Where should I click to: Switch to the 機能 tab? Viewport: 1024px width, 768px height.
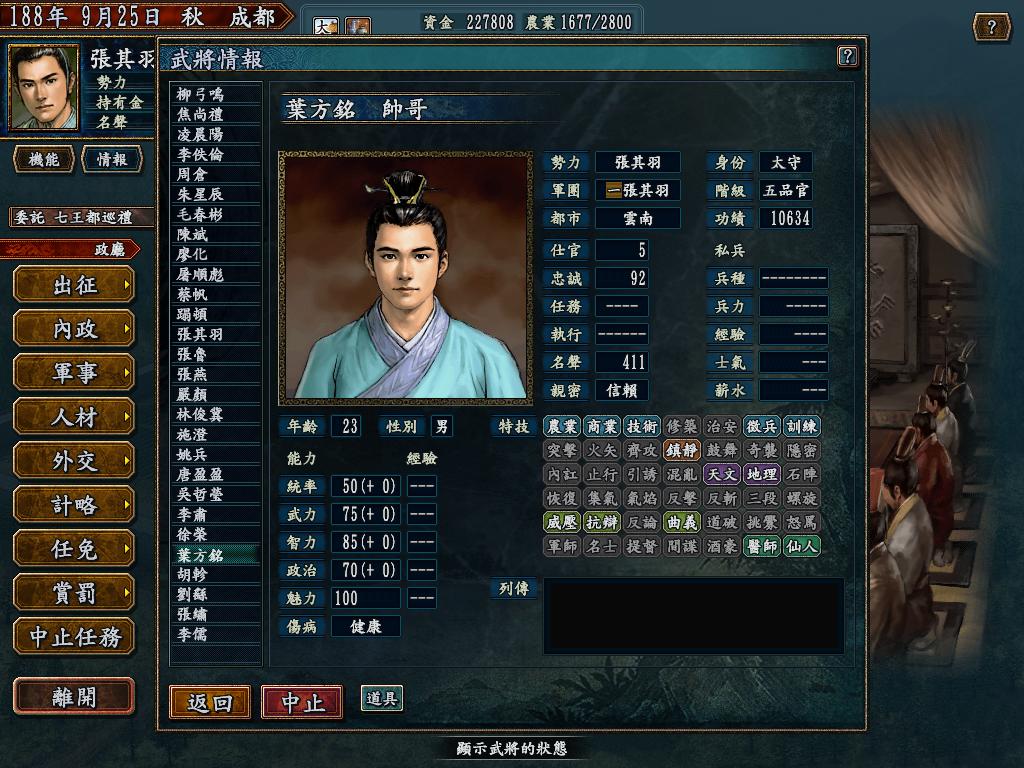click(x=44, y=159)
